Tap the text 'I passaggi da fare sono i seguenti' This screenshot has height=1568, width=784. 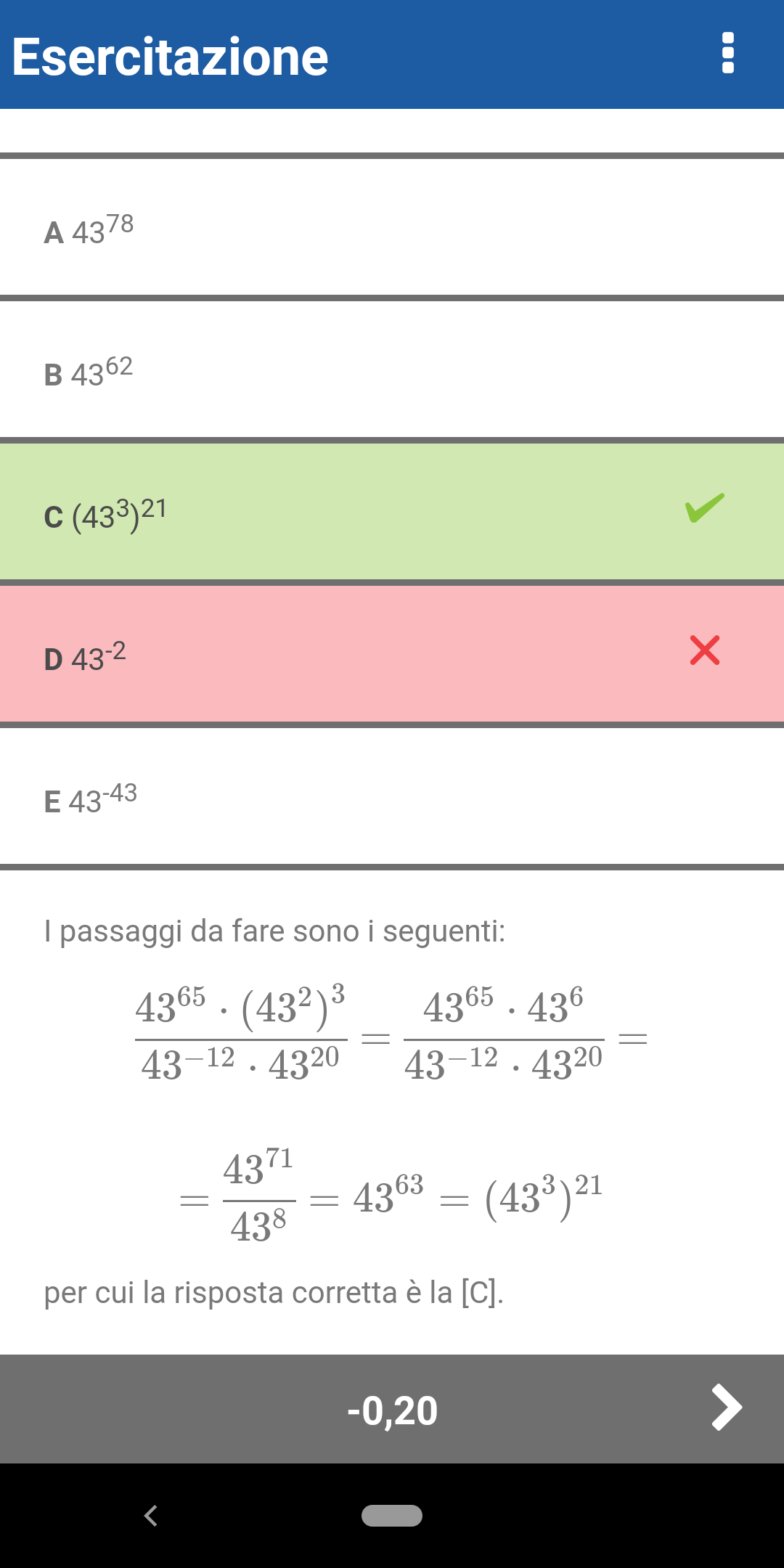point(274,931)
